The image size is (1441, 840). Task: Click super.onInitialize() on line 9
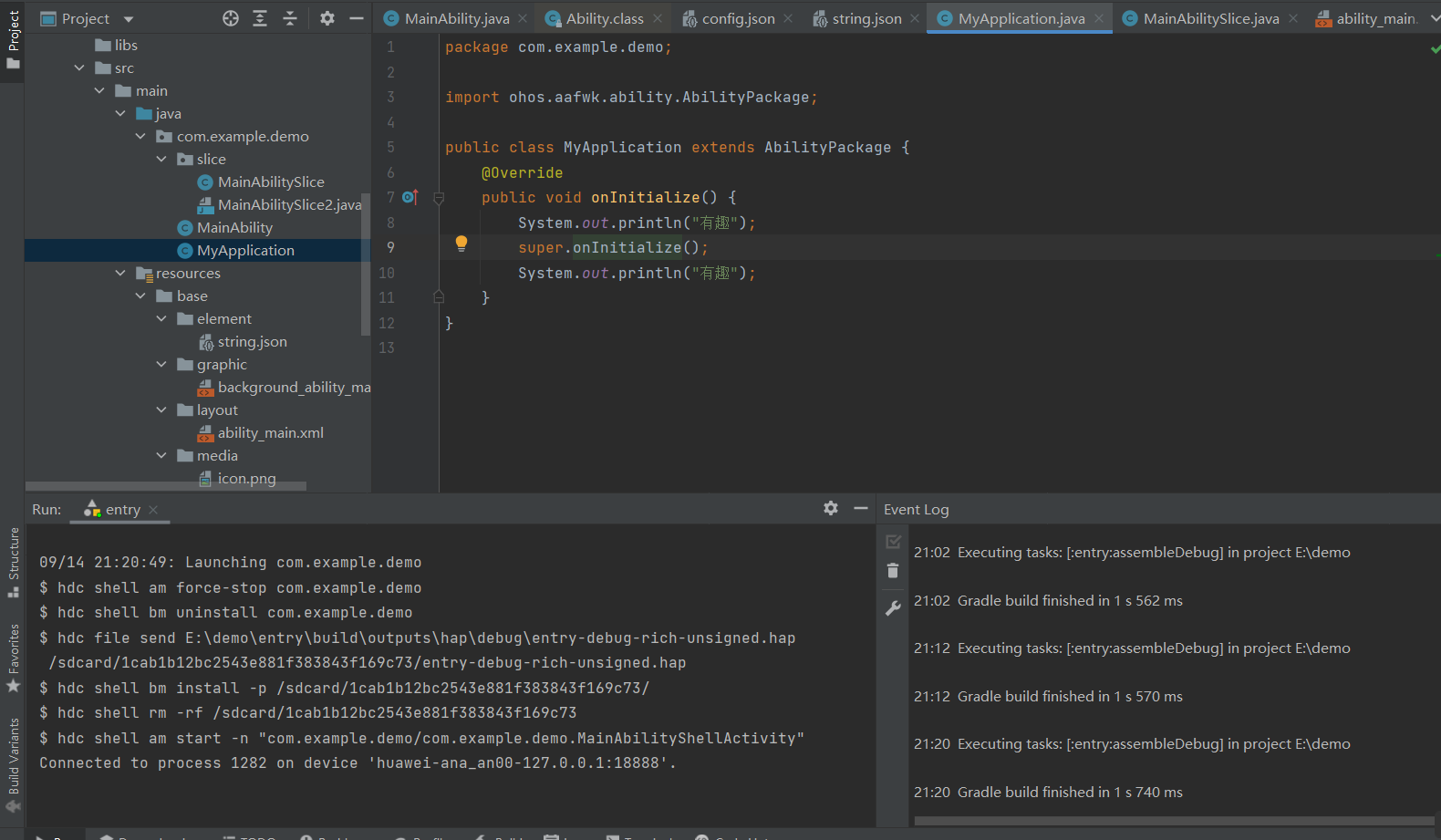tap(613, 247)
